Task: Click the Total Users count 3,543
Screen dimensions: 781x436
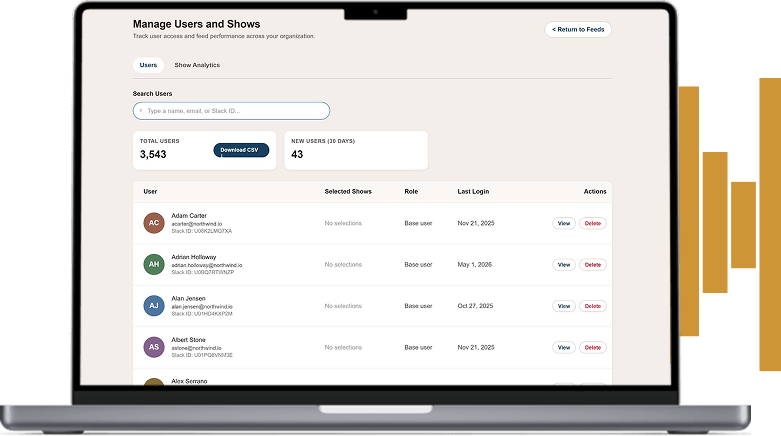Action: click(x=153, y=154)
